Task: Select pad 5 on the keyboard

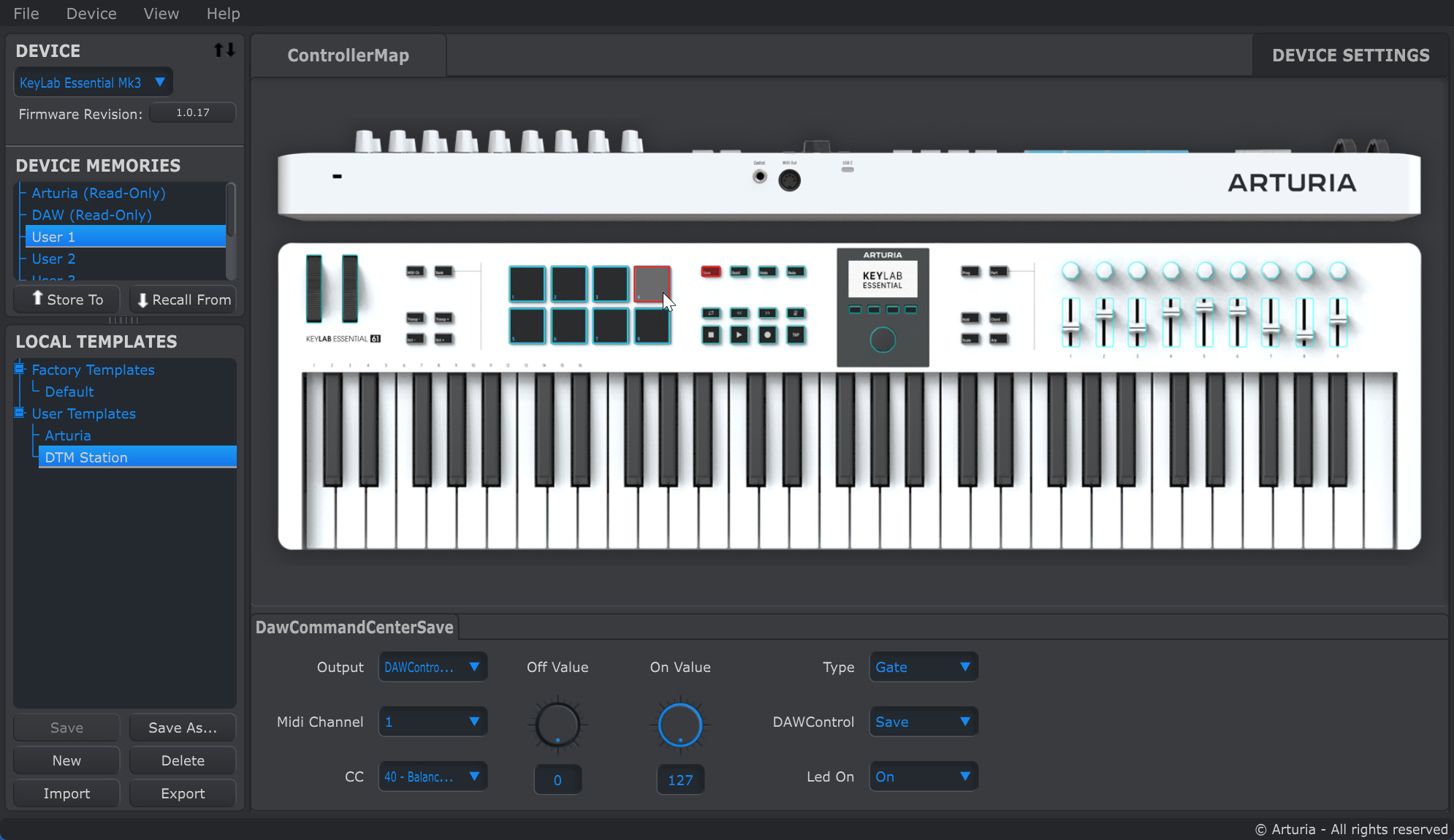Action: pos(527,326)
